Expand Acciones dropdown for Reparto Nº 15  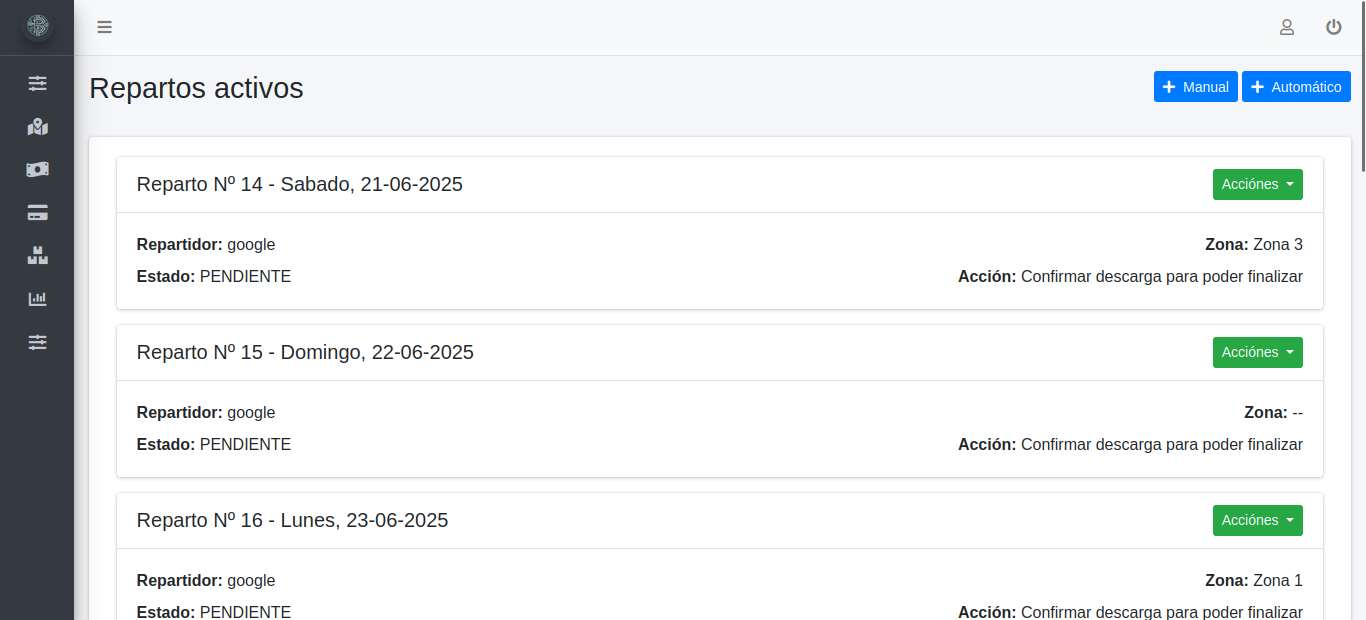[x=1257, y=352]
